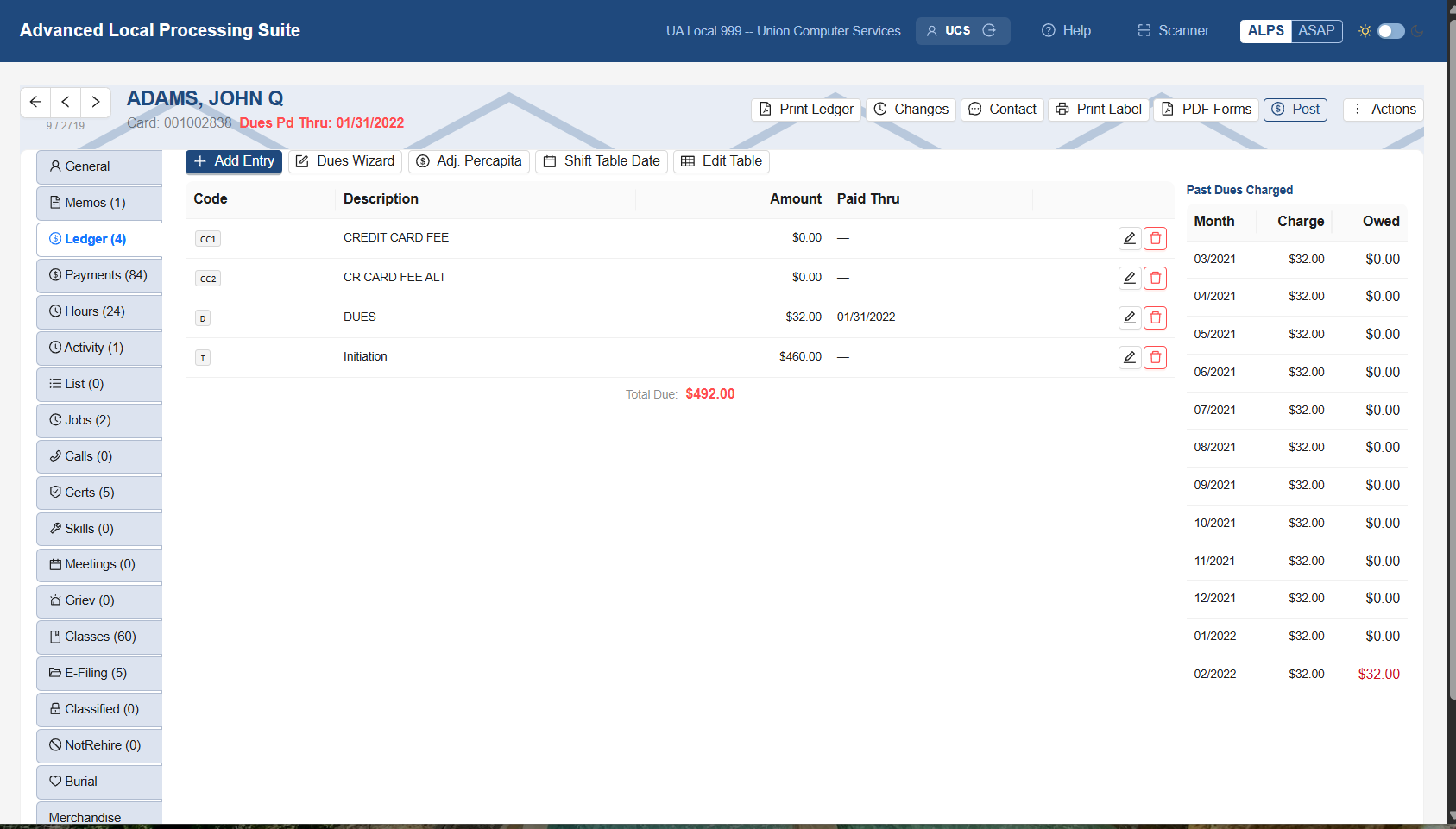Open the Calls (0) tab
1456x829 pixels.
(99, 456)
